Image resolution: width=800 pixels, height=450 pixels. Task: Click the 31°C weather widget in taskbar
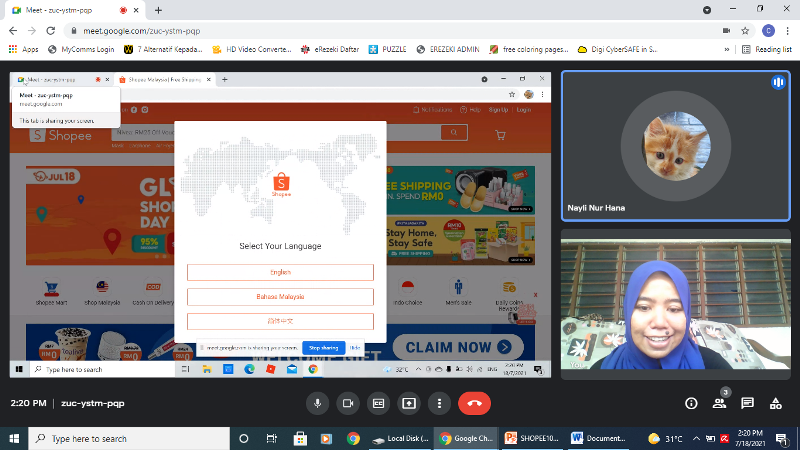coord(665,438)
